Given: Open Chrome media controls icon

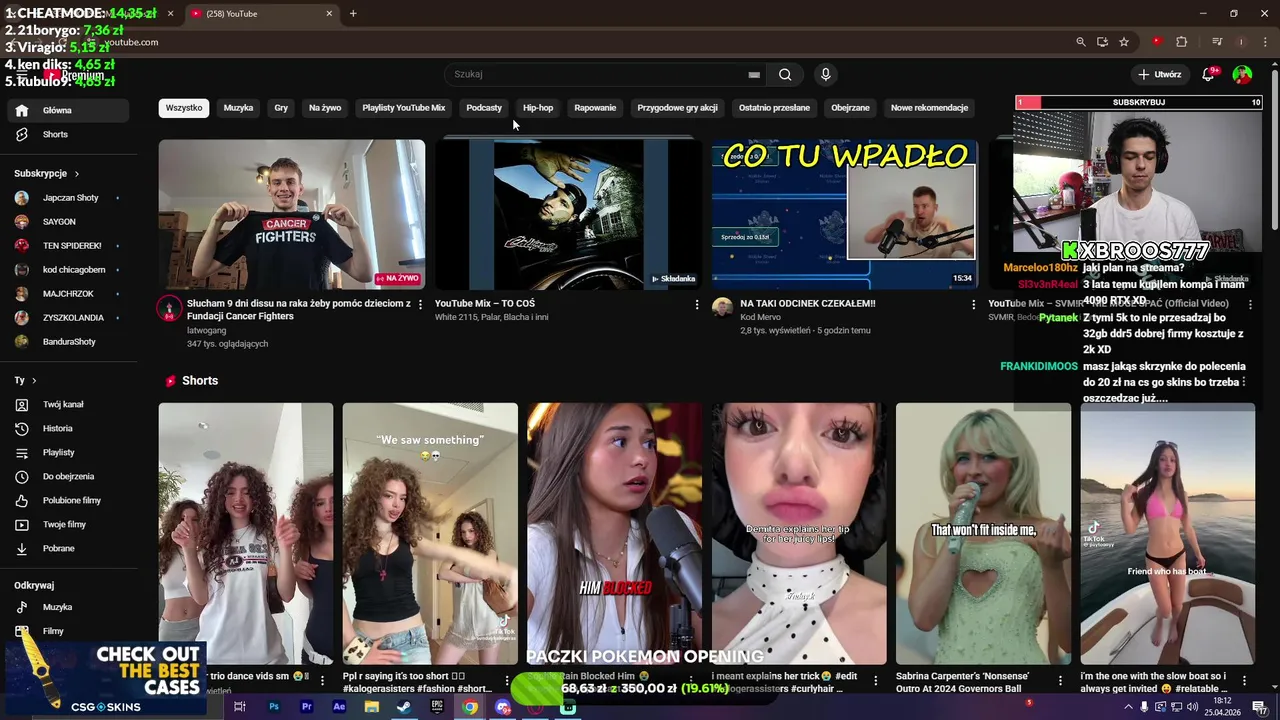Looking at the screenshot, I should [x=1217, y=42].
